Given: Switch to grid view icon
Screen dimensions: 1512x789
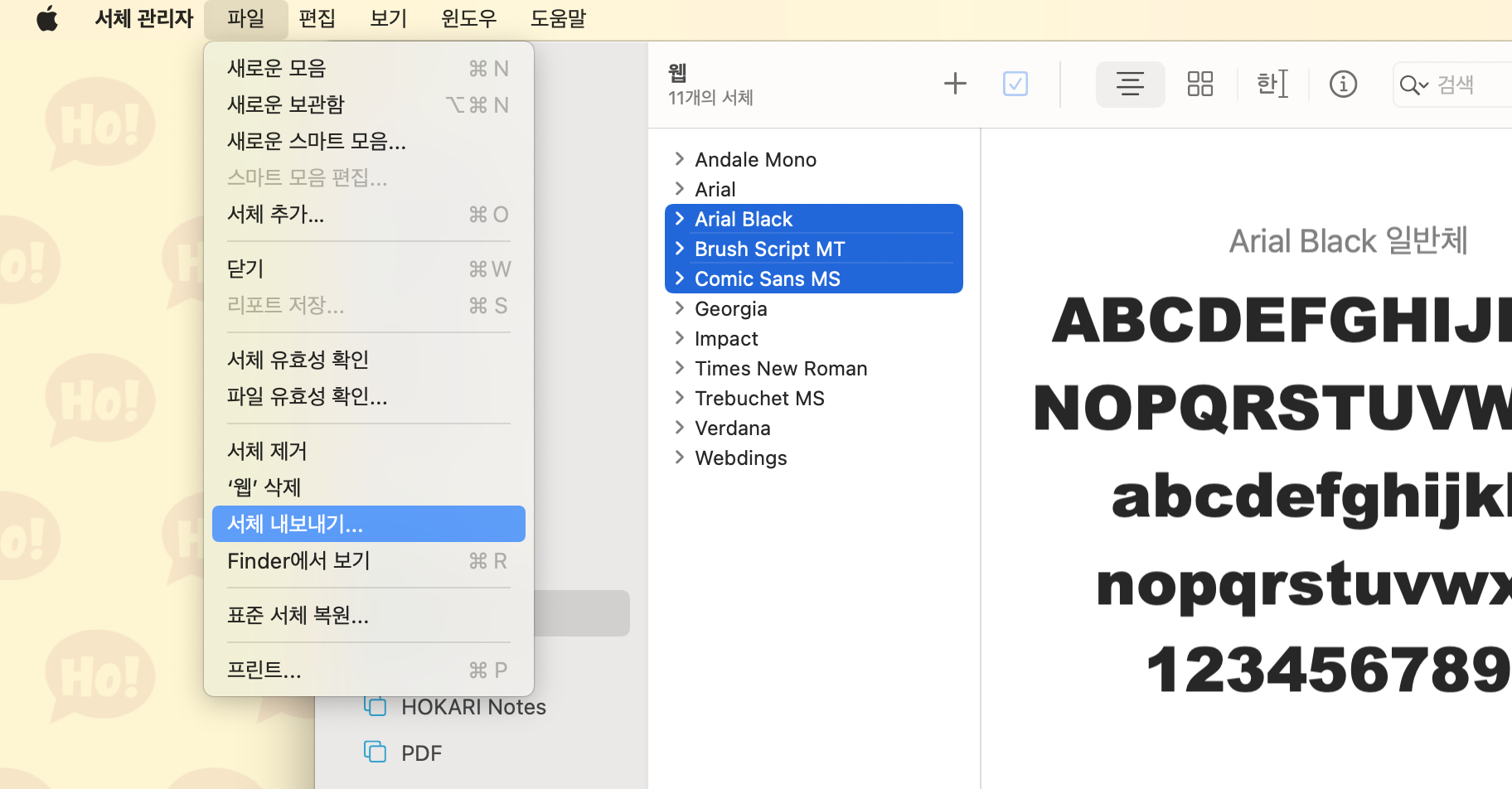Looking at the screenshot, I should click(x=1200, y=84).
